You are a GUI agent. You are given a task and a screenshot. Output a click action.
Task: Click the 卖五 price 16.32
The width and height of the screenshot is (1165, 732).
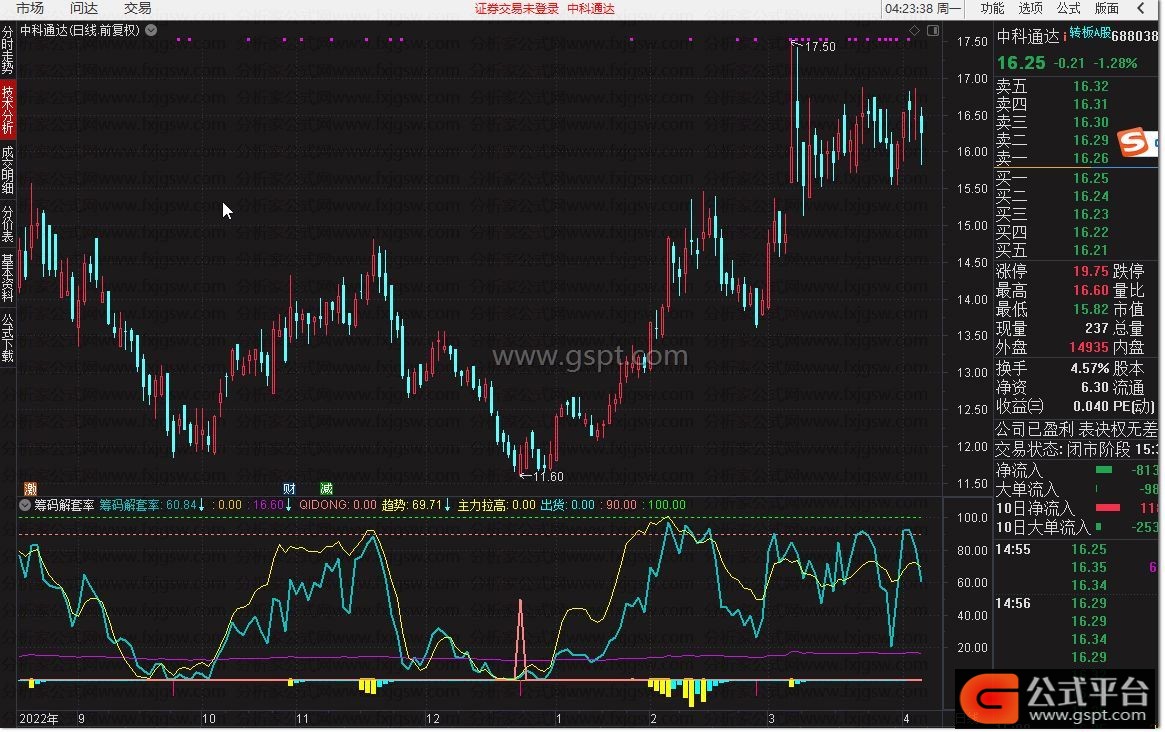pos(1090,86)
